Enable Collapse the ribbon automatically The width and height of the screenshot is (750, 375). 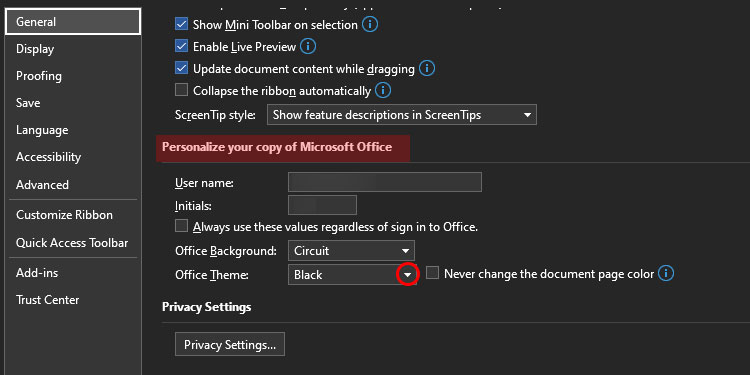(x=181, y=89)
